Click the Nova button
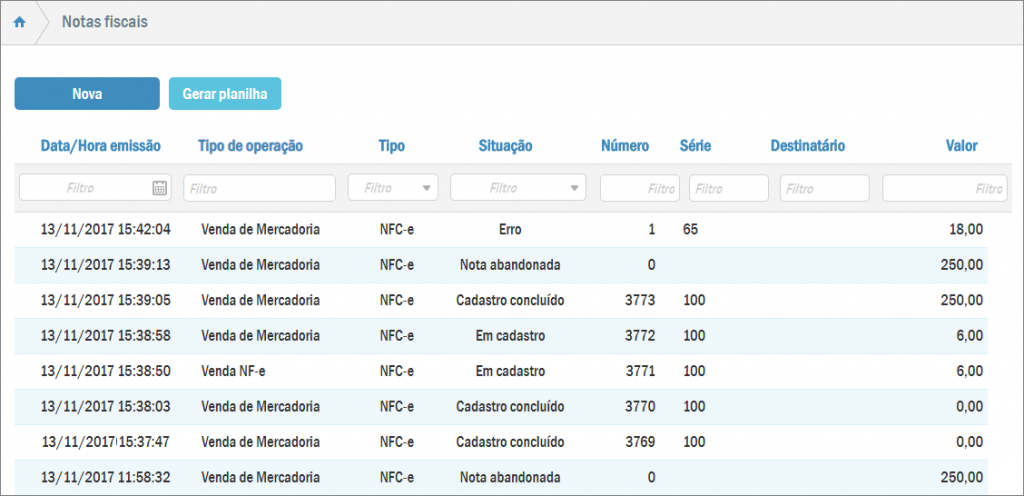The image size is (1024, 496). [x=87, y=94]
